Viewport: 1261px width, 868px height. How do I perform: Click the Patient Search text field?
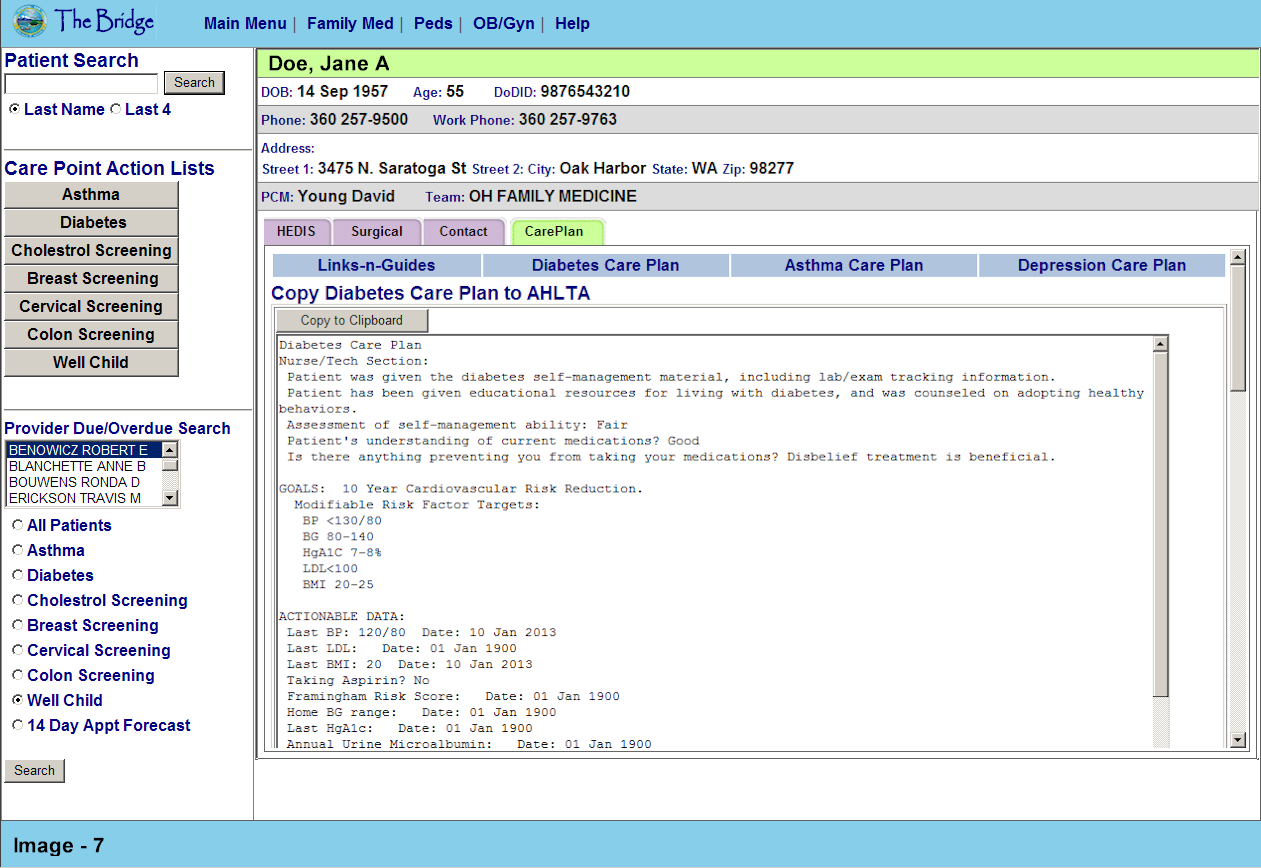pos(81,84)
